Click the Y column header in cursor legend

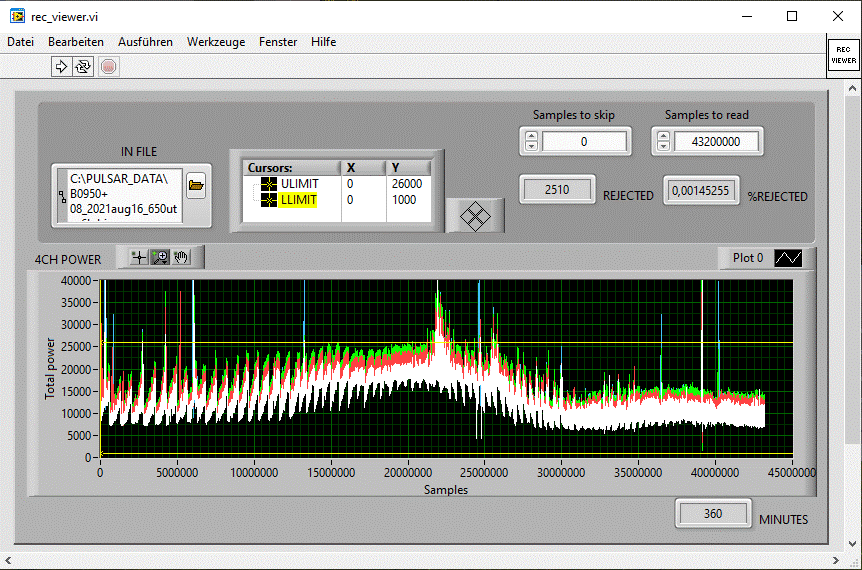[x=408, y=168]
